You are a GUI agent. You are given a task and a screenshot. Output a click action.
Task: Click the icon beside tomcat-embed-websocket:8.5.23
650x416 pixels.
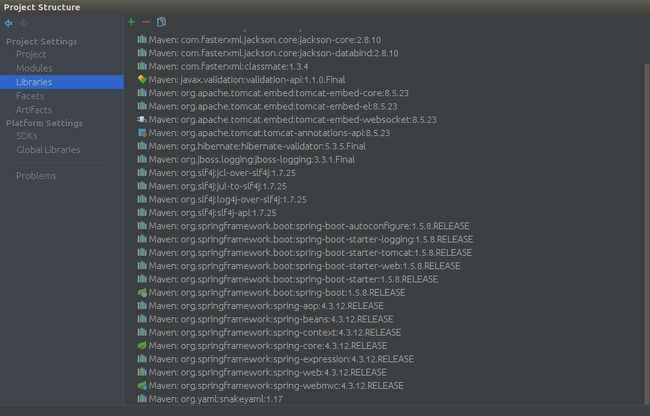tap(142, 119)
